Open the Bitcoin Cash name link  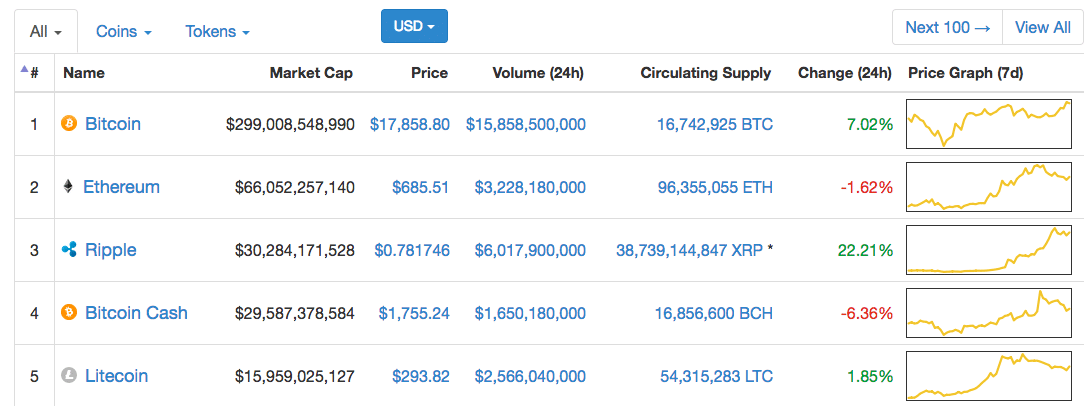(x=136, y=312)
